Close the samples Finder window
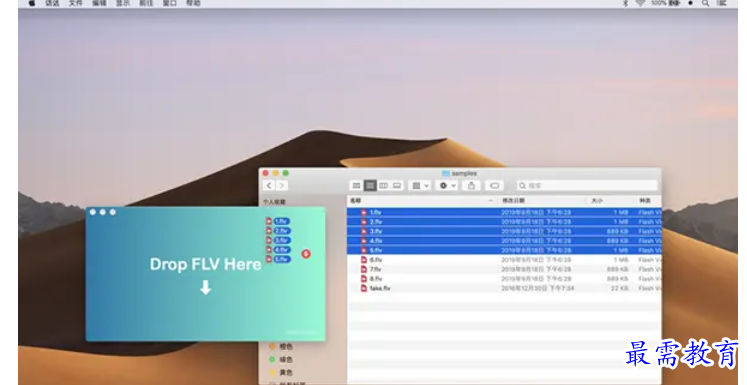 (266, 173)
